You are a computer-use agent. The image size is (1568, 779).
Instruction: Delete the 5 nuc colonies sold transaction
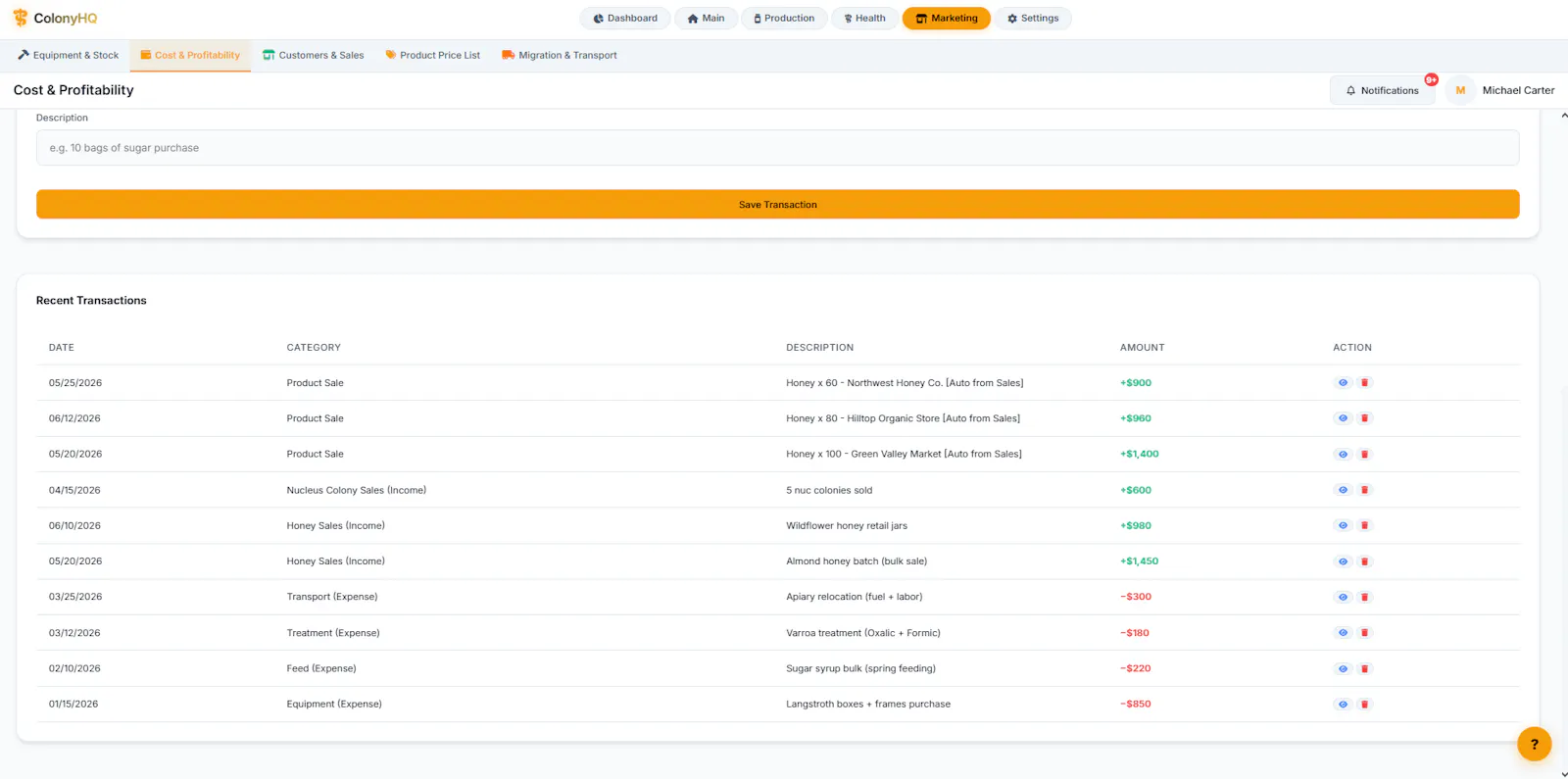tap(1364, 490)
